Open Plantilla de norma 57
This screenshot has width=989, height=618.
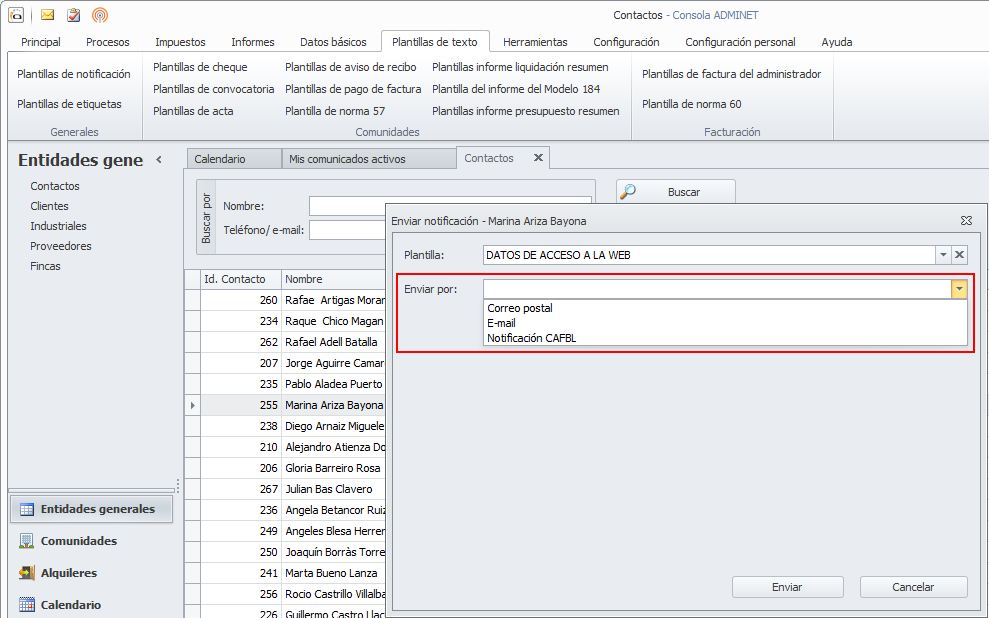tap(335, 111)
